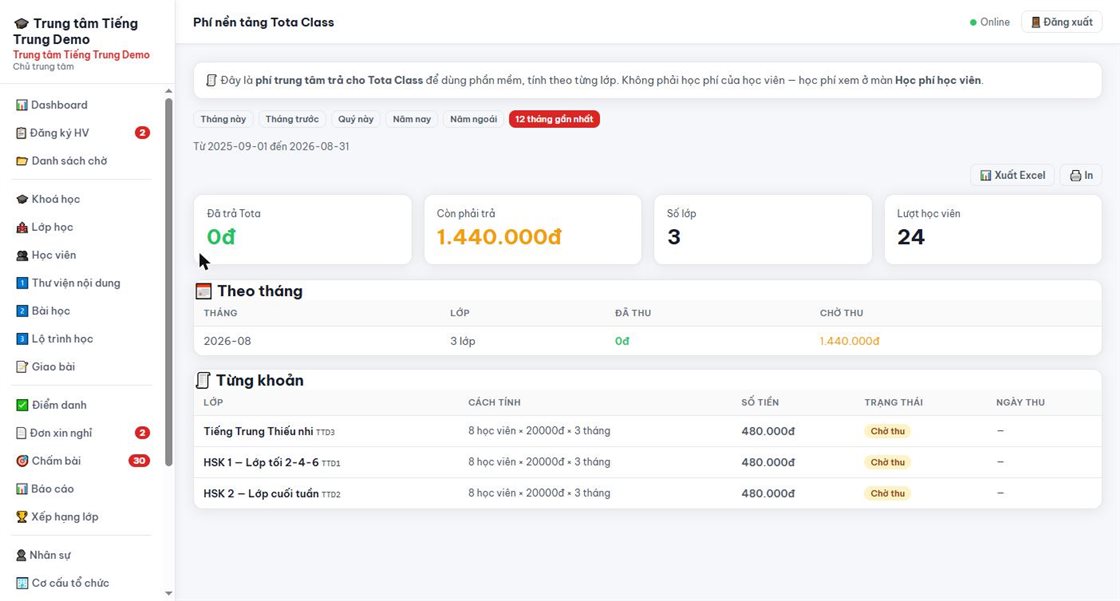
Task: Open Dashboard icon in sidebar
Action: (x=22, y=105)
